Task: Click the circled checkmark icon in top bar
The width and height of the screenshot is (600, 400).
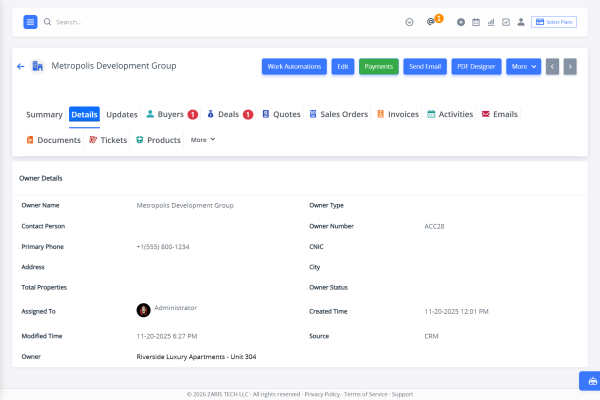Action: tap(409, 22)
